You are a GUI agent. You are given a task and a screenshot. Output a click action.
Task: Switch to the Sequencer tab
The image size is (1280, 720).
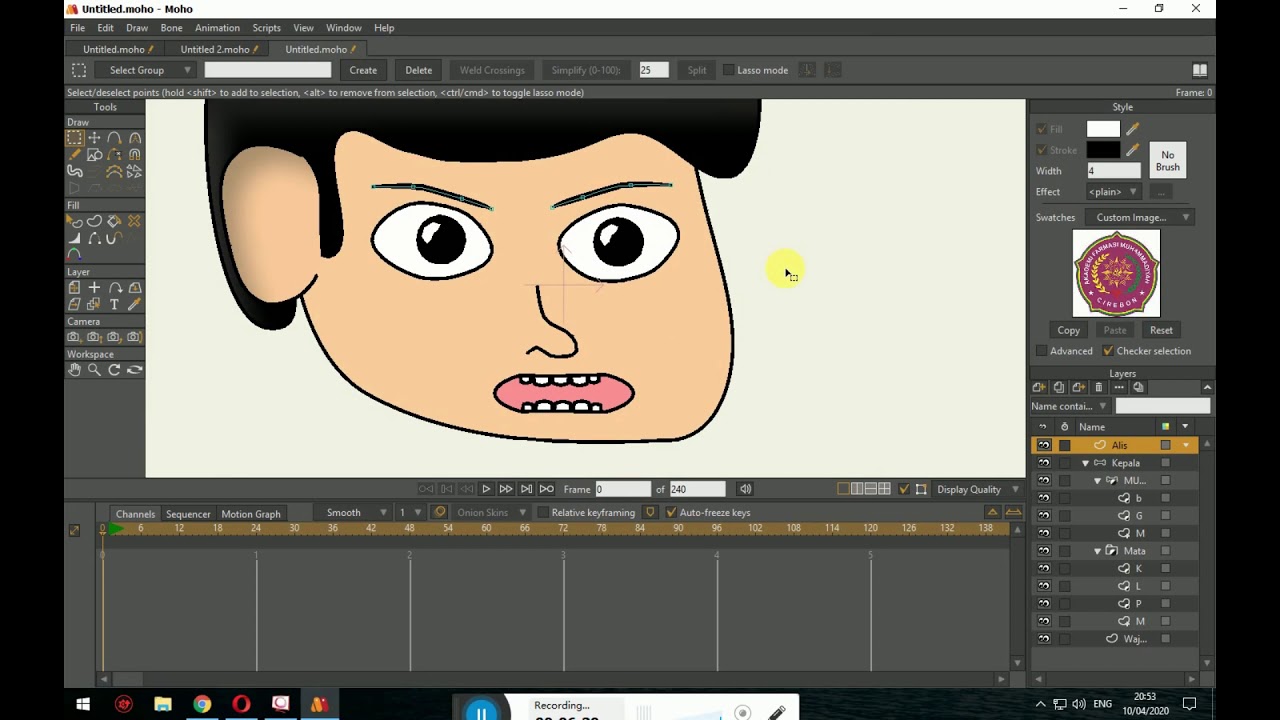[188, 514]
